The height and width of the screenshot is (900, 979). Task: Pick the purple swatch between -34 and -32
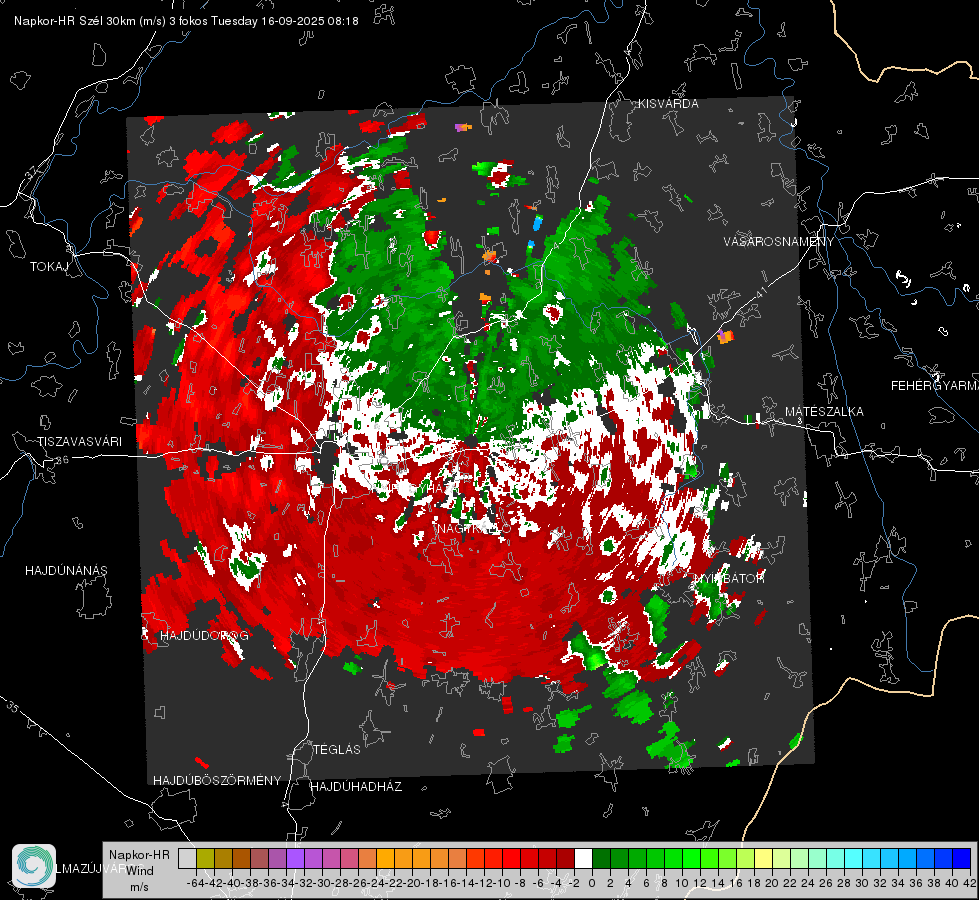295,858
